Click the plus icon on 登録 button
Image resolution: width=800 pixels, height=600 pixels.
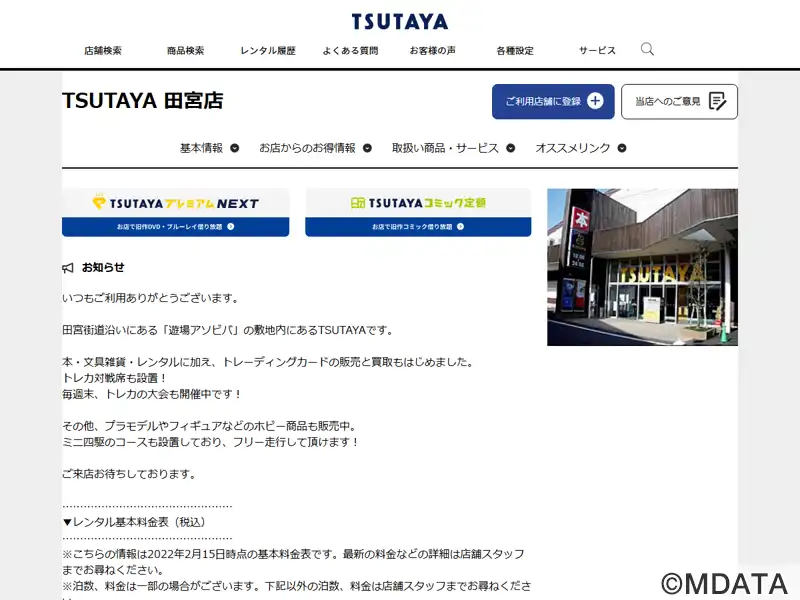pyautogui.click(x=595, y=101)
